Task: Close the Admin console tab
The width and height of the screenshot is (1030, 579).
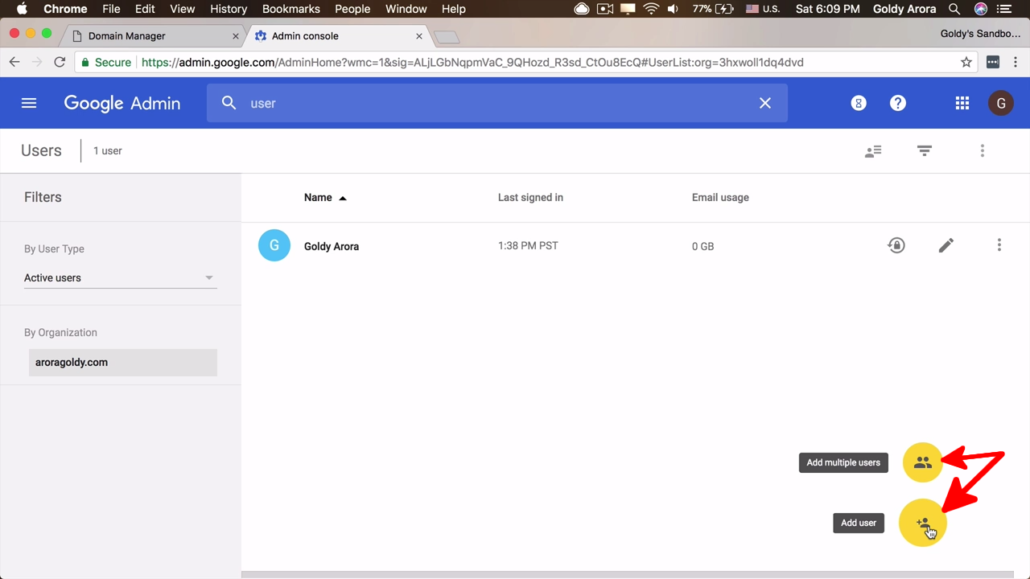Action: pos(419,36)
